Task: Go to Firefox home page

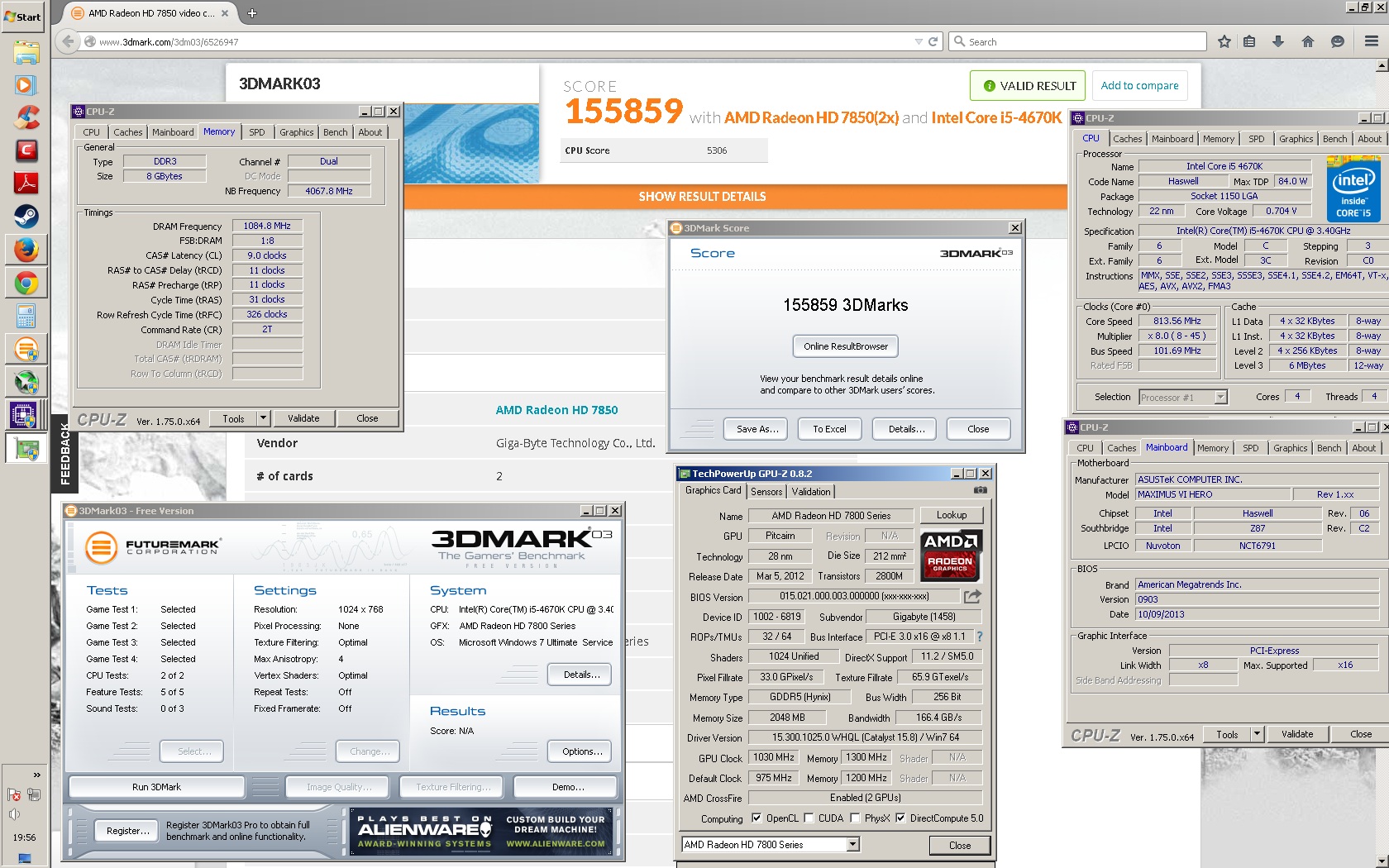Action: coord(1308,41)
